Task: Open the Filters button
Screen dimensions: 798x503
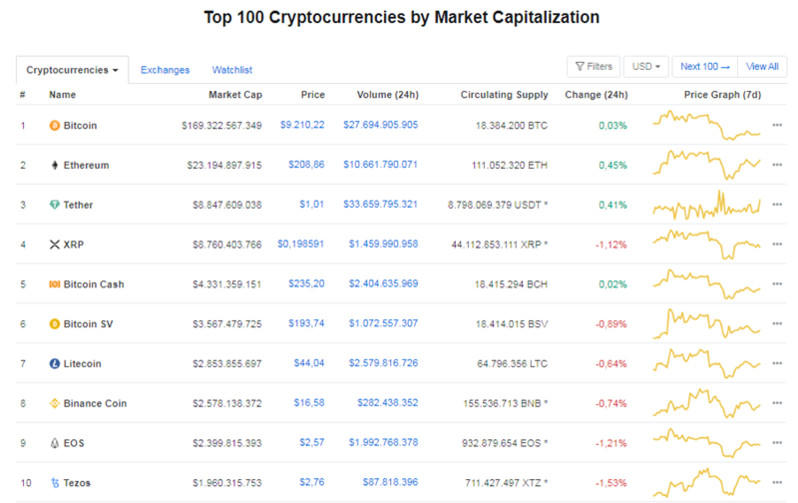Action: [593, 67]
